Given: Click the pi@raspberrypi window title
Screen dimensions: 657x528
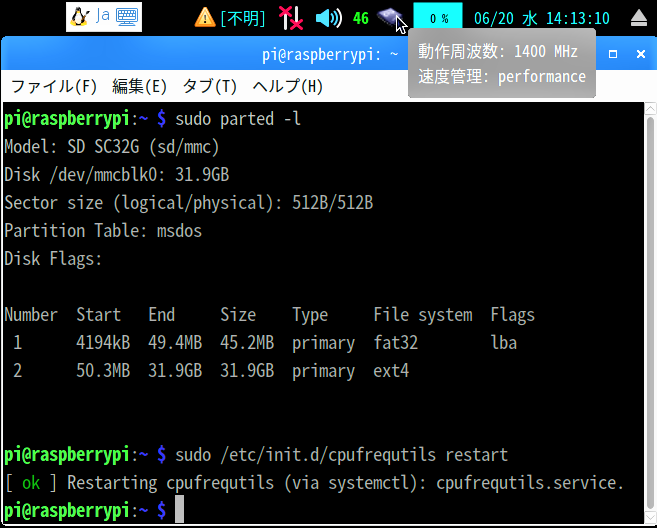Looking at the screenshot, I should point(330,54).
